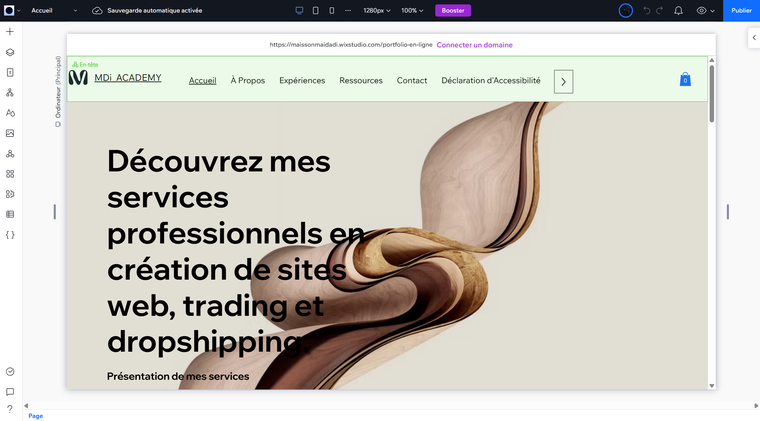Open the Add Elements plus panel
Viewport: 760px width, 421px height.
10,32
